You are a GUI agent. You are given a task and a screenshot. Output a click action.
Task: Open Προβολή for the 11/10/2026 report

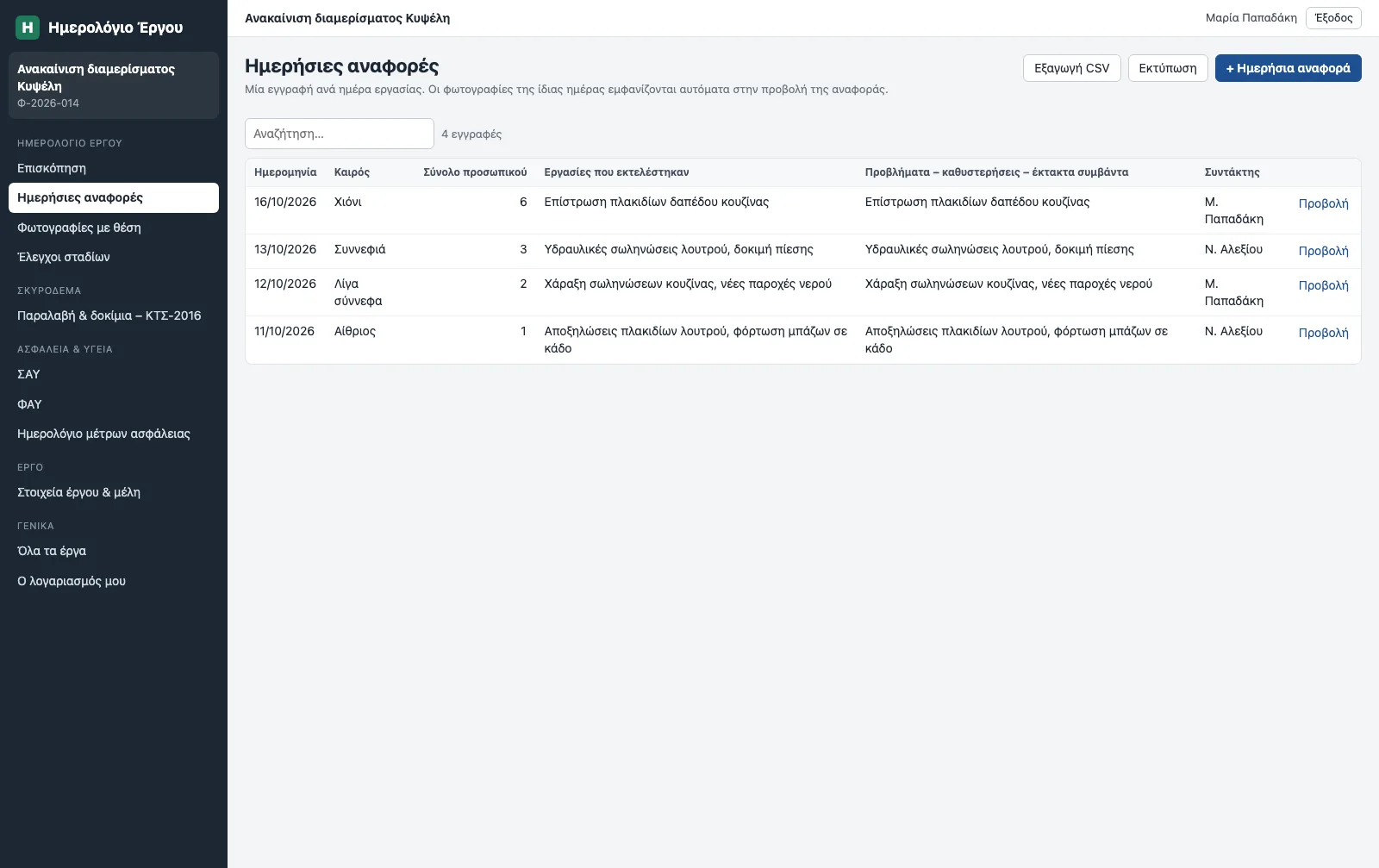pos(1323,333)
